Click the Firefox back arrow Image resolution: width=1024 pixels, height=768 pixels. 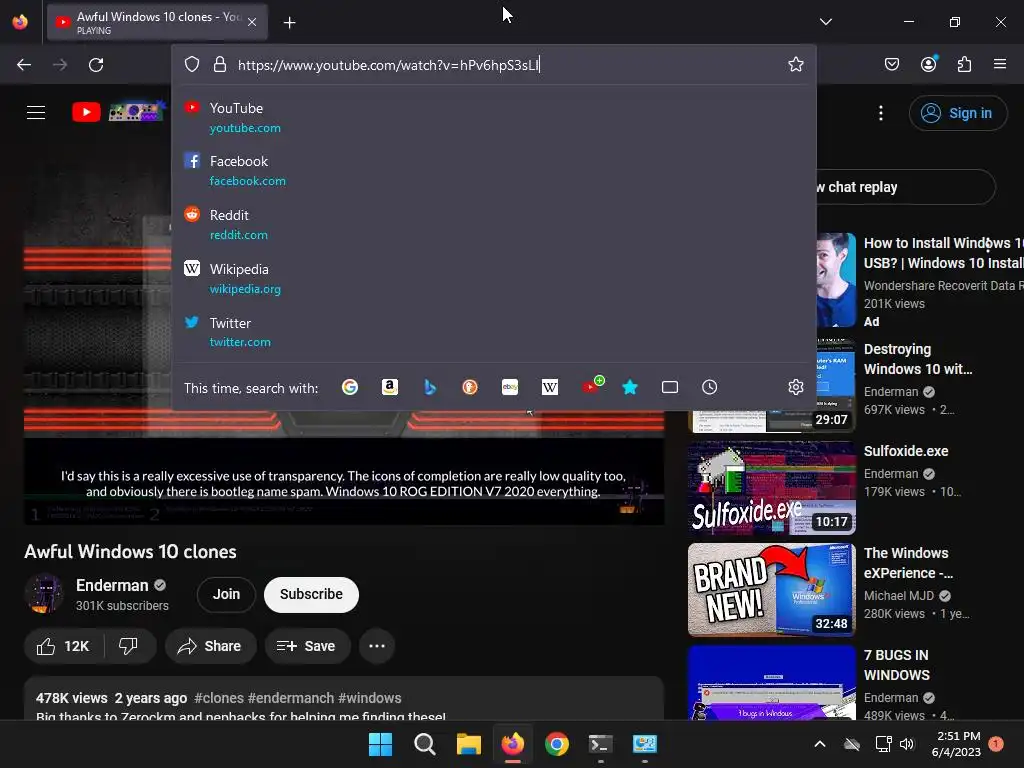coord(24,65)
